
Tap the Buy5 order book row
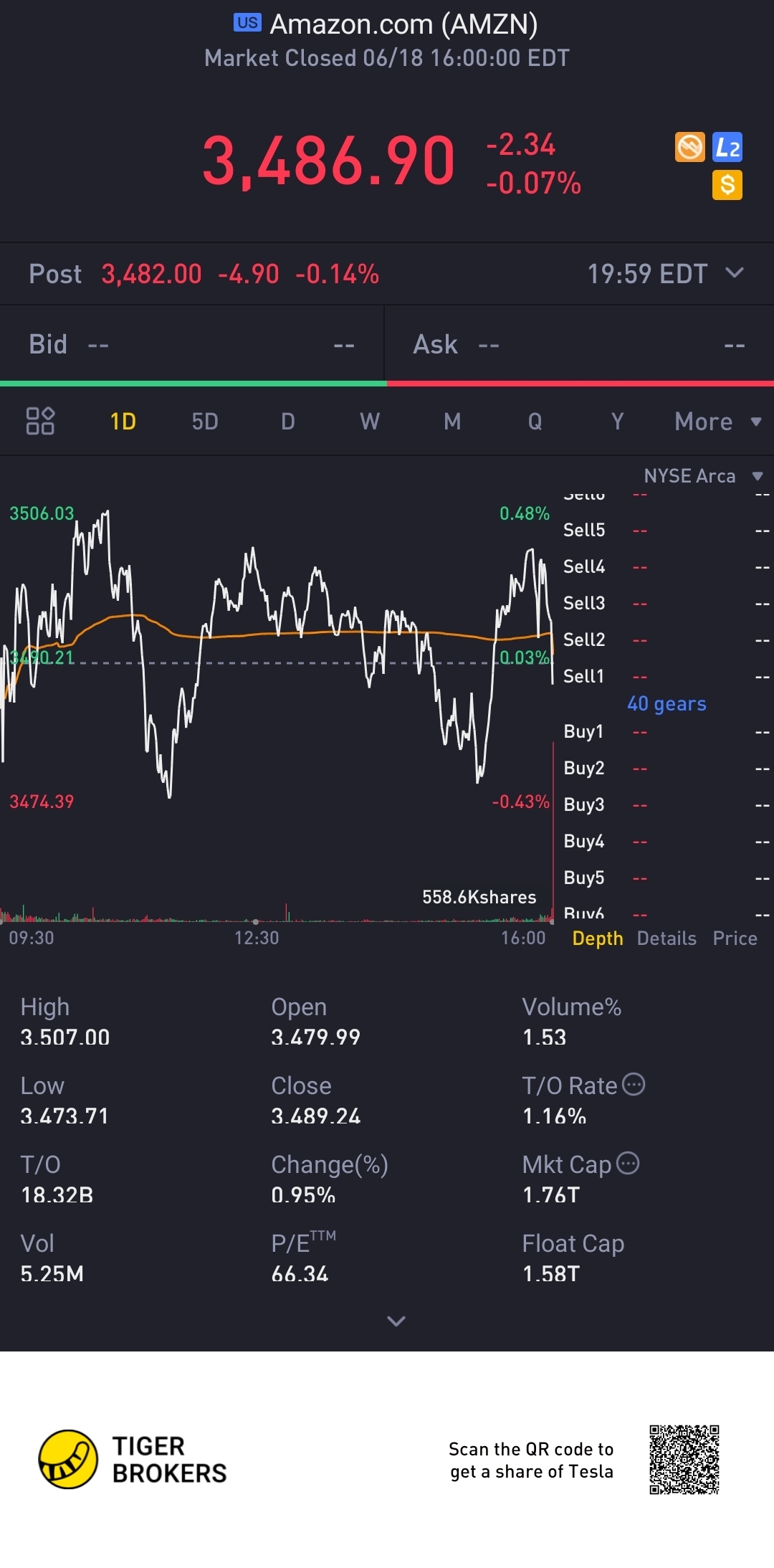click(666, 878)
